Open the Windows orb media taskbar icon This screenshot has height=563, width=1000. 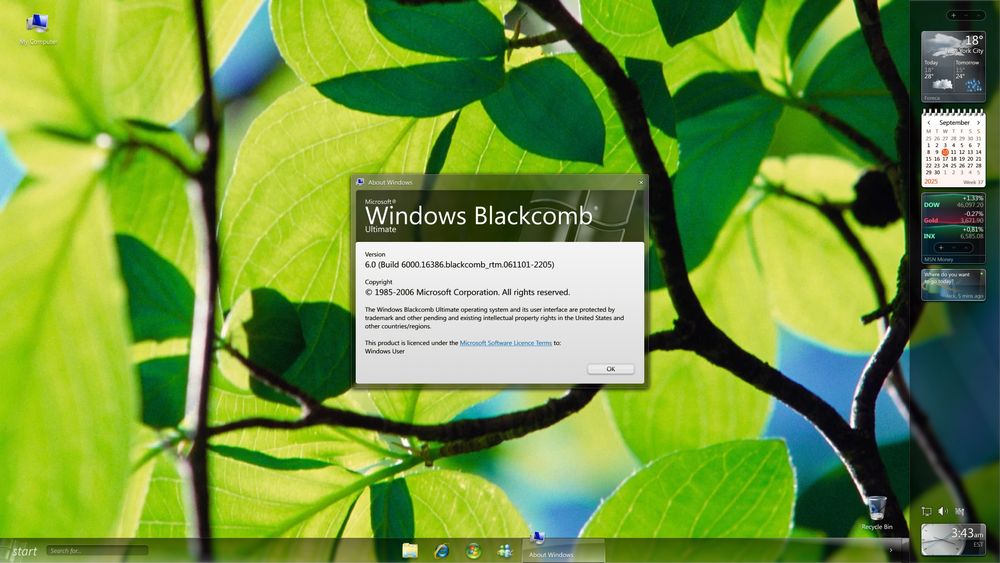click(x=473, y=550)
